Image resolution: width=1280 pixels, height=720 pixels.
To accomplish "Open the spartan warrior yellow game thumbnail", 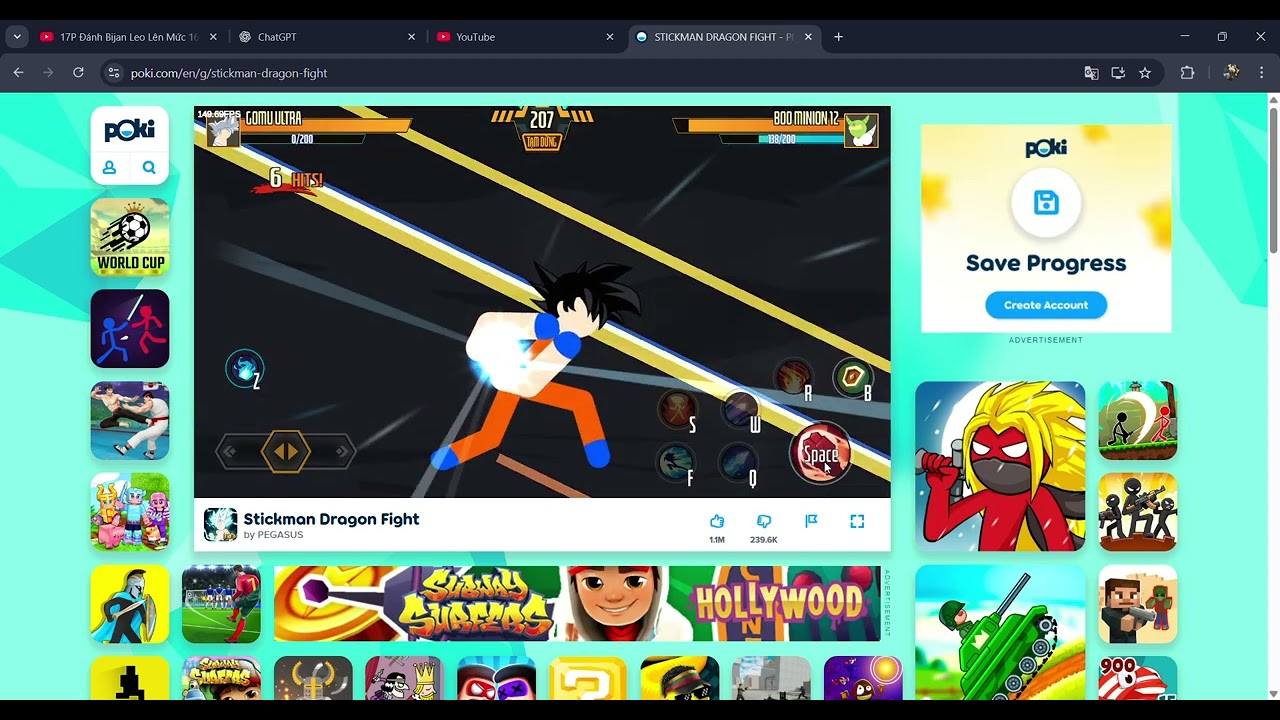I will pos(130,604).
